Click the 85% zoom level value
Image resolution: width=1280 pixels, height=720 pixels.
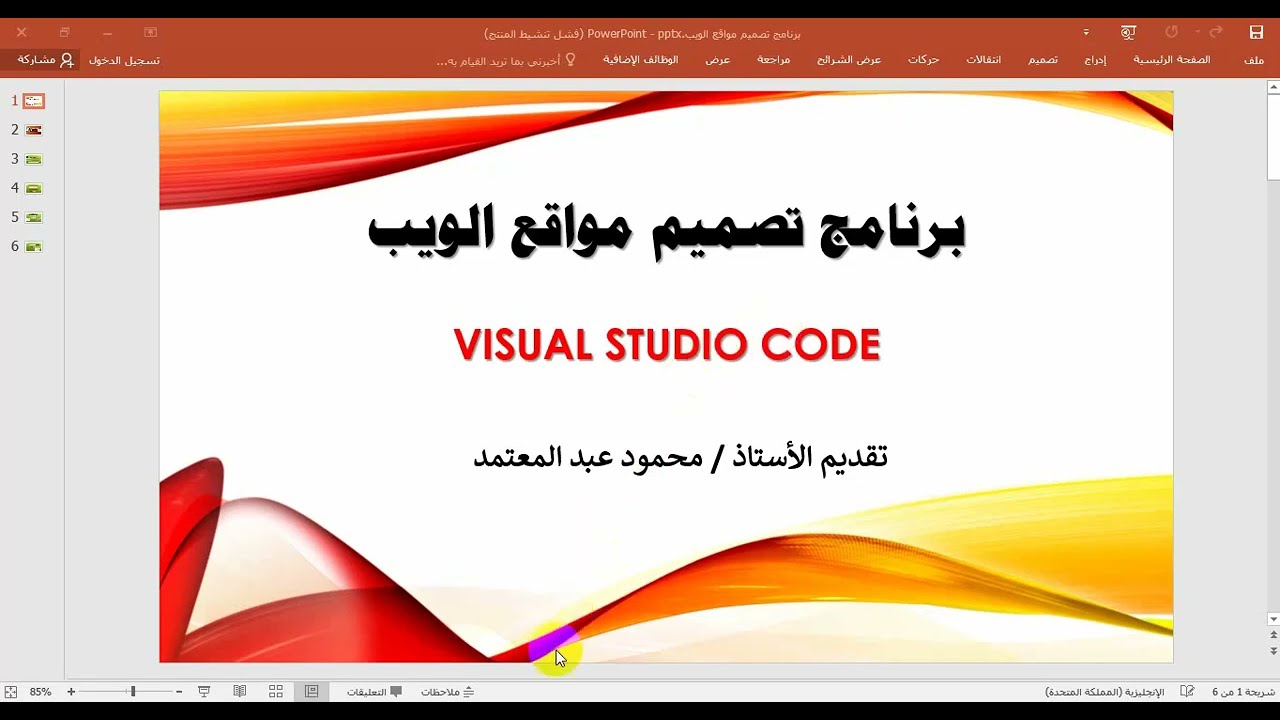pyautogui.click(x=41, y=691)
